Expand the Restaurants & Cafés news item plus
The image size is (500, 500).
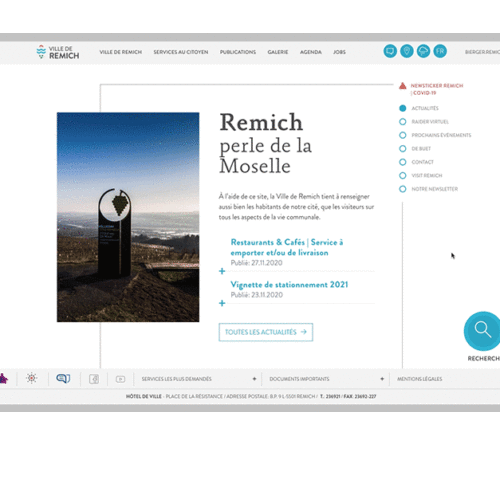click(222, 271)
